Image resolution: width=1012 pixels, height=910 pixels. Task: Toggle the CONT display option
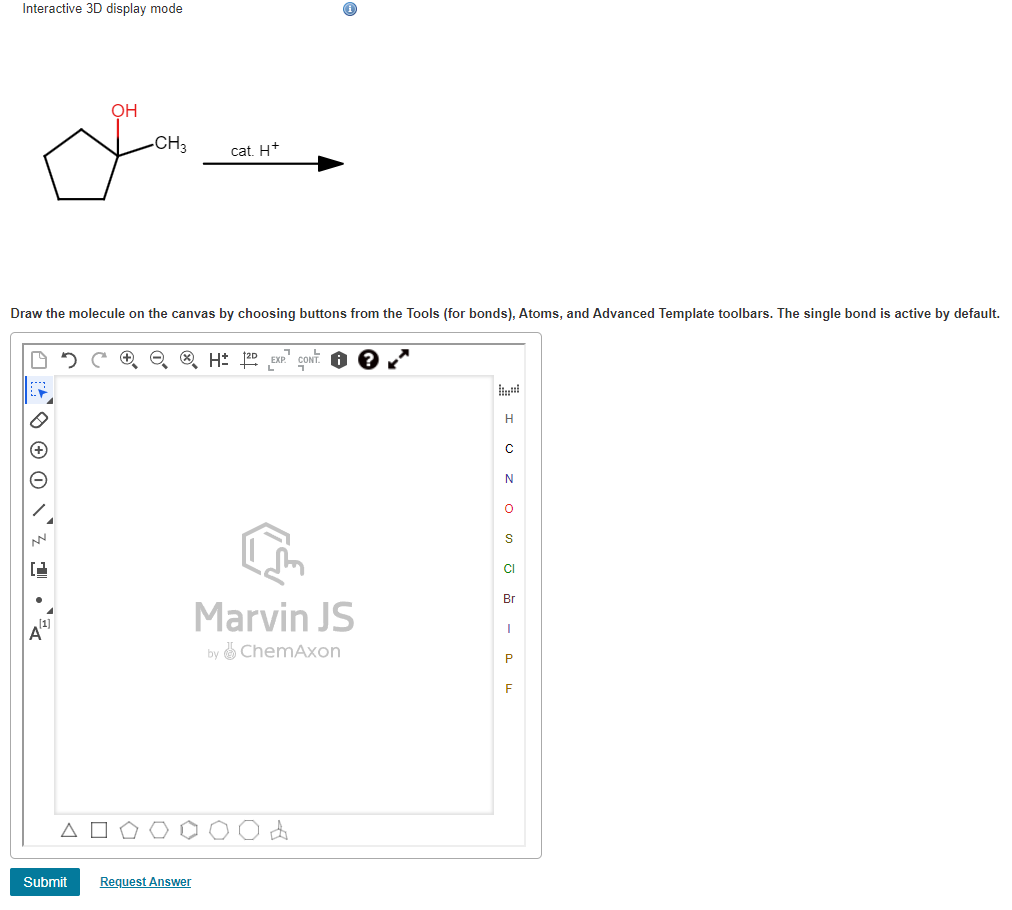(x=307, y=361)
